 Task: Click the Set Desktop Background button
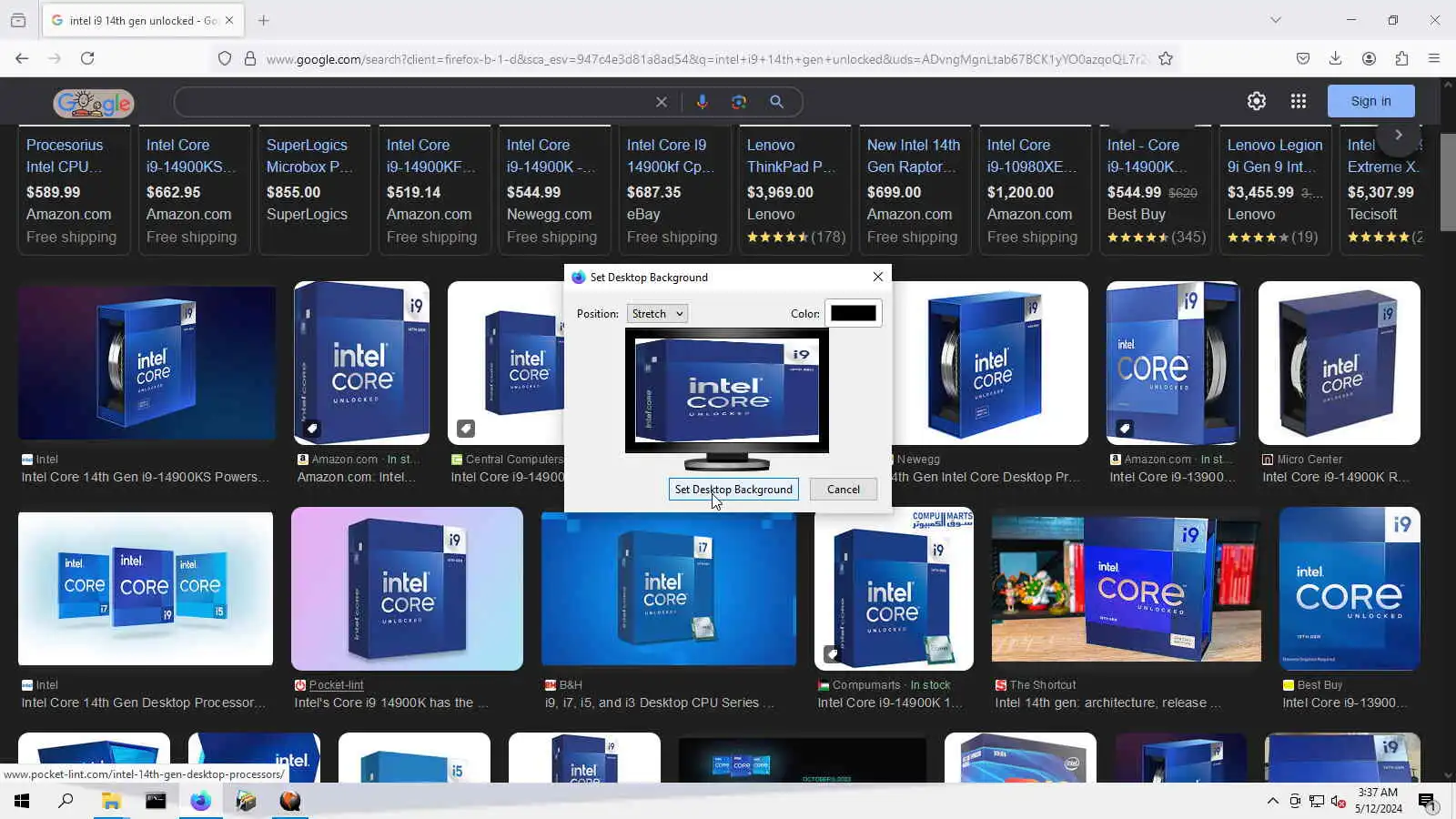pos(733,490)
